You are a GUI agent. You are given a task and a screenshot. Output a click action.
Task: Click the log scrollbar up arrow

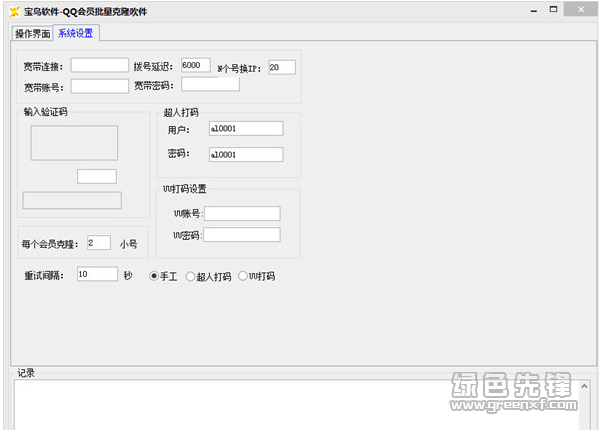(584, 386)
